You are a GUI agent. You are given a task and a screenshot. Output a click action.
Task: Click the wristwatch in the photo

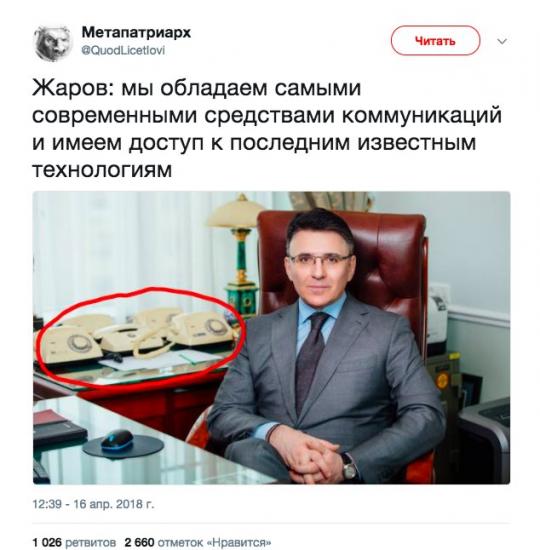click(349, 466)
